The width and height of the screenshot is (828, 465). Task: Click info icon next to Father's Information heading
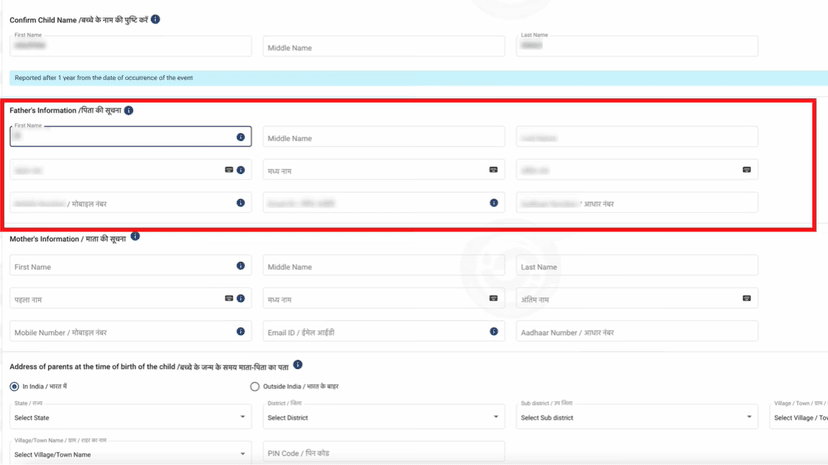(x=129, y=110)
